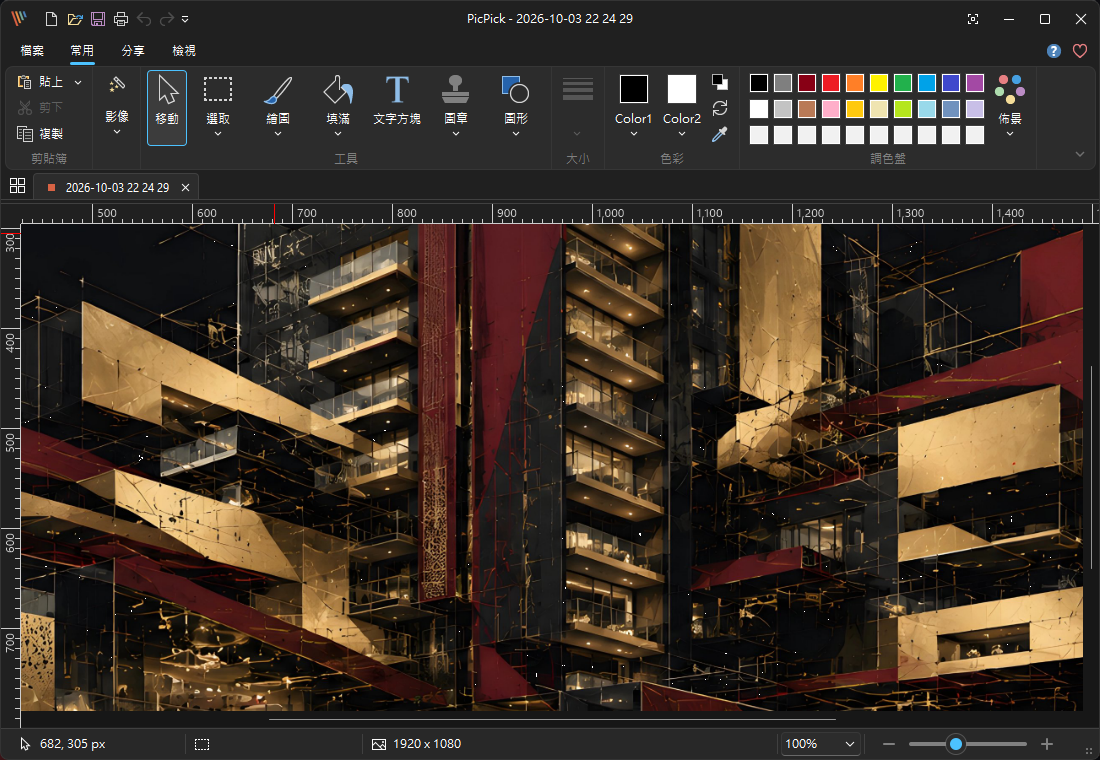Image resolution: width=1100 pixels, height=760 pixels.
Task: Select the 圖章 (Stamp) tool
Action: tap(455, 107)
